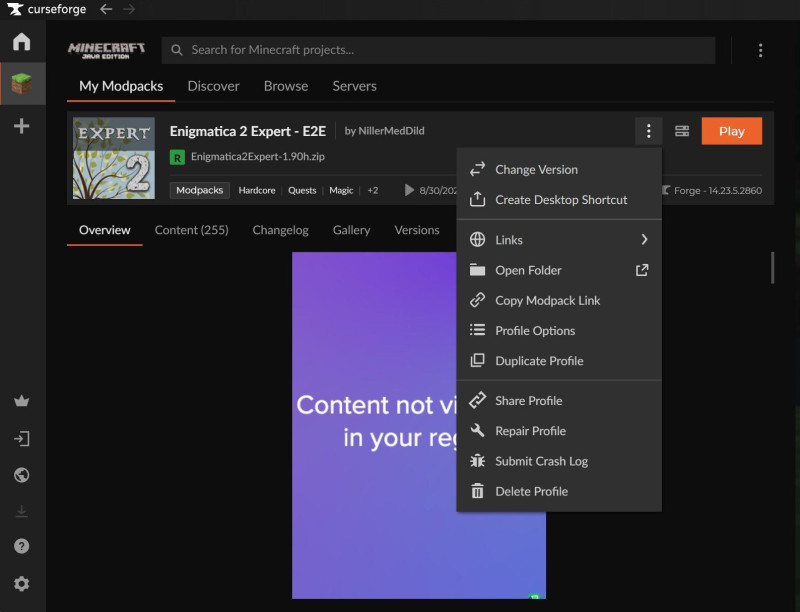The height and width of the screenshot is (612, 800).
Task: Open Profile Options
Action: [559, 330]
